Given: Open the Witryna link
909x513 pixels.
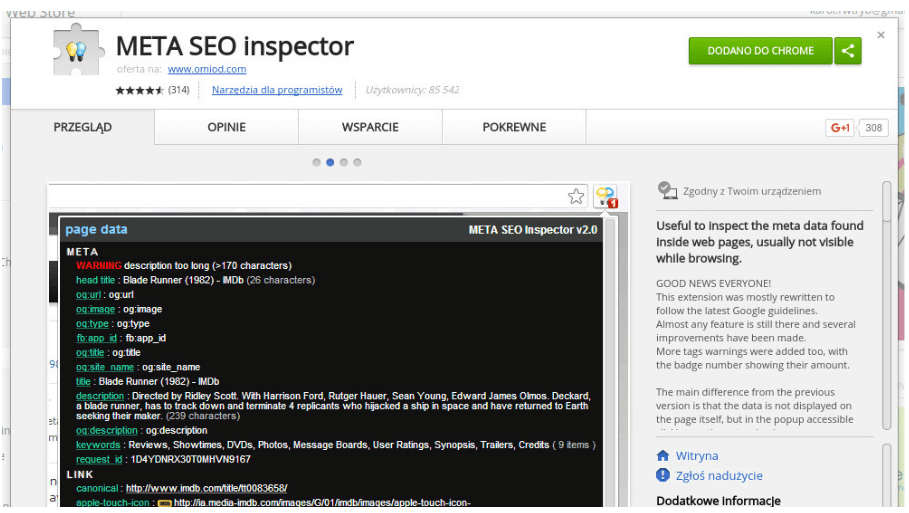Looking at the screenshot, I should tap(697, 456).
